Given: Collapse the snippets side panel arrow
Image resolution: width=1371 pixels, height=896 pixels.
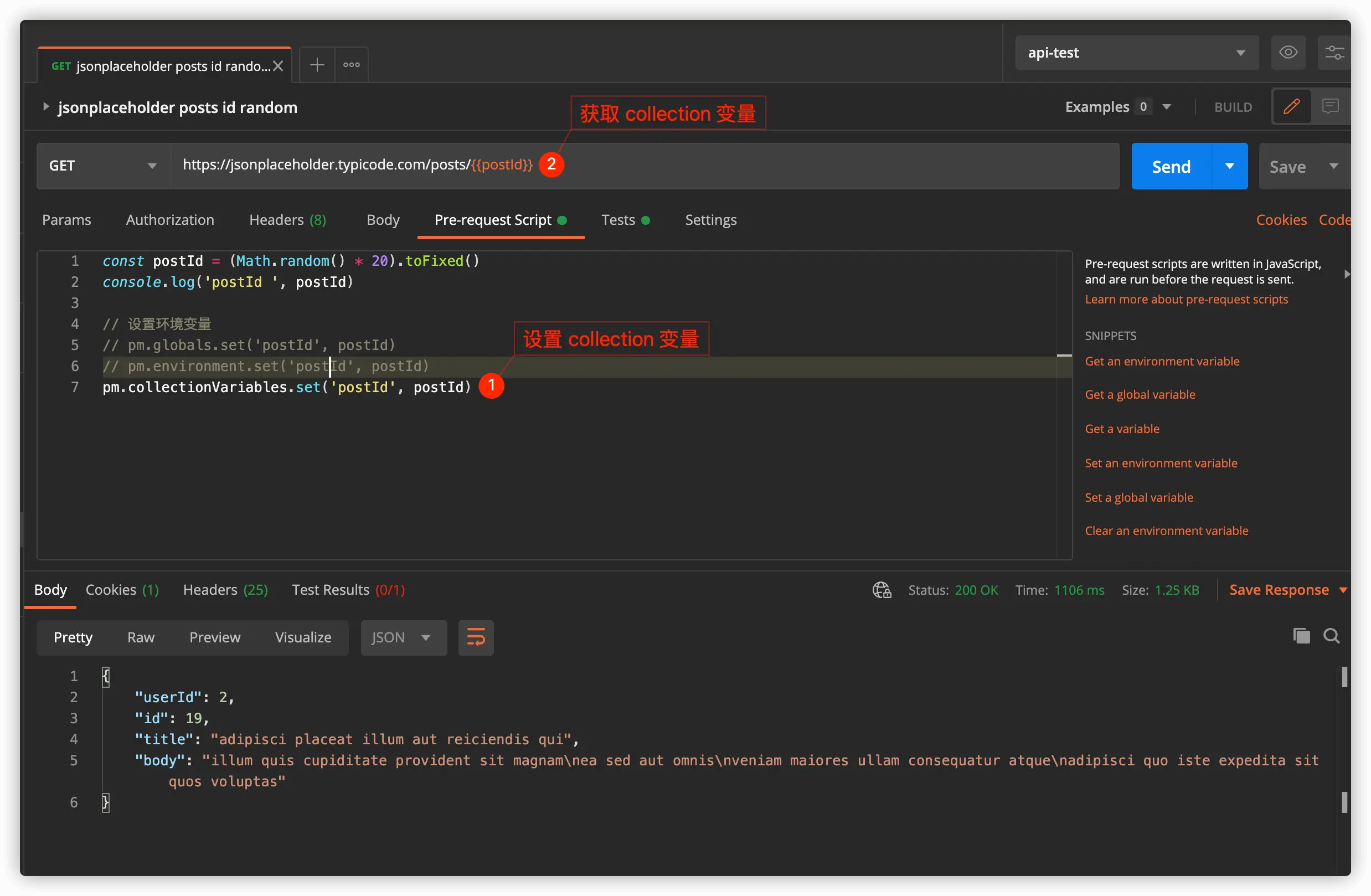Looking at the screenshot, I should (1347, 274).
